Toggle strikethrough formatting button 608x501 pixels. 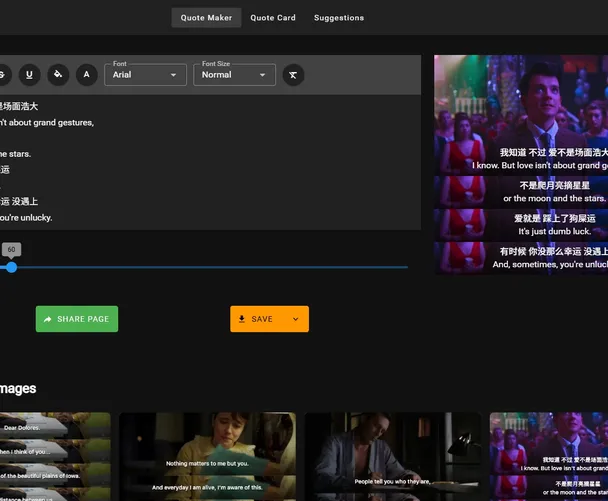click(x=3, y=74)
